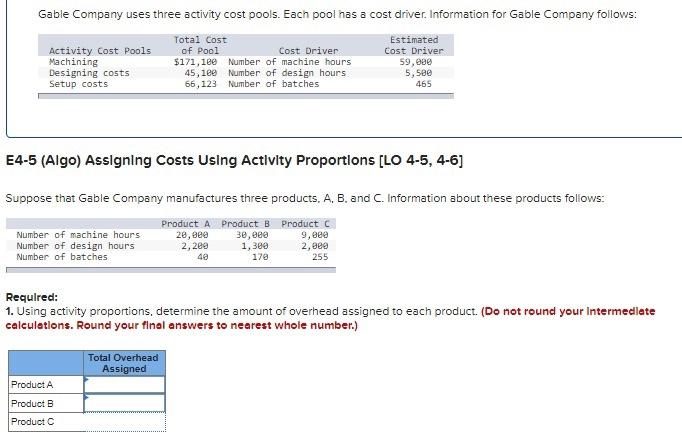Select the Machining total cost $171,100

195,62
